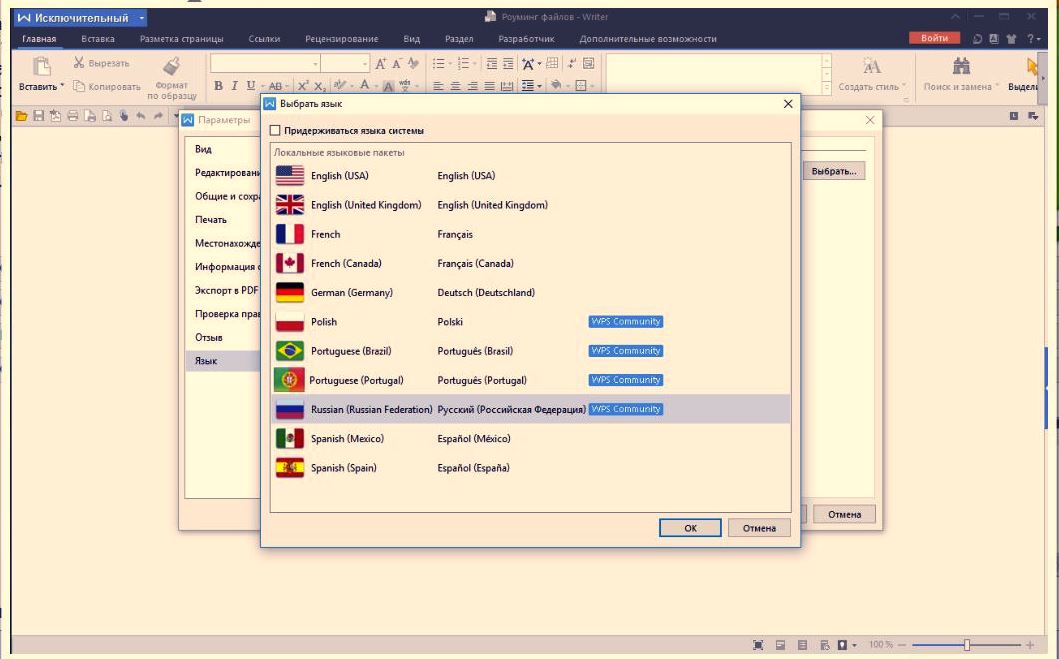Select the English (USA) flag icon
Image resolution: width=1059 pixels, height=659 pixels.
point(290,176)
